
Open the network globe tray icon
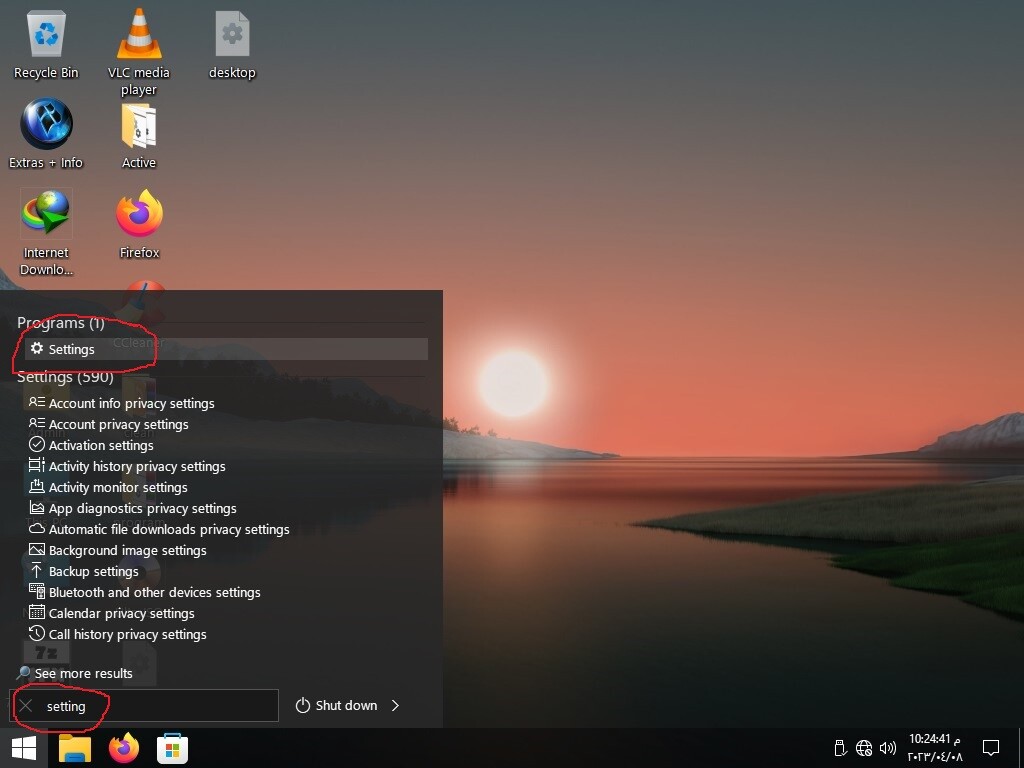click(864, 748)
